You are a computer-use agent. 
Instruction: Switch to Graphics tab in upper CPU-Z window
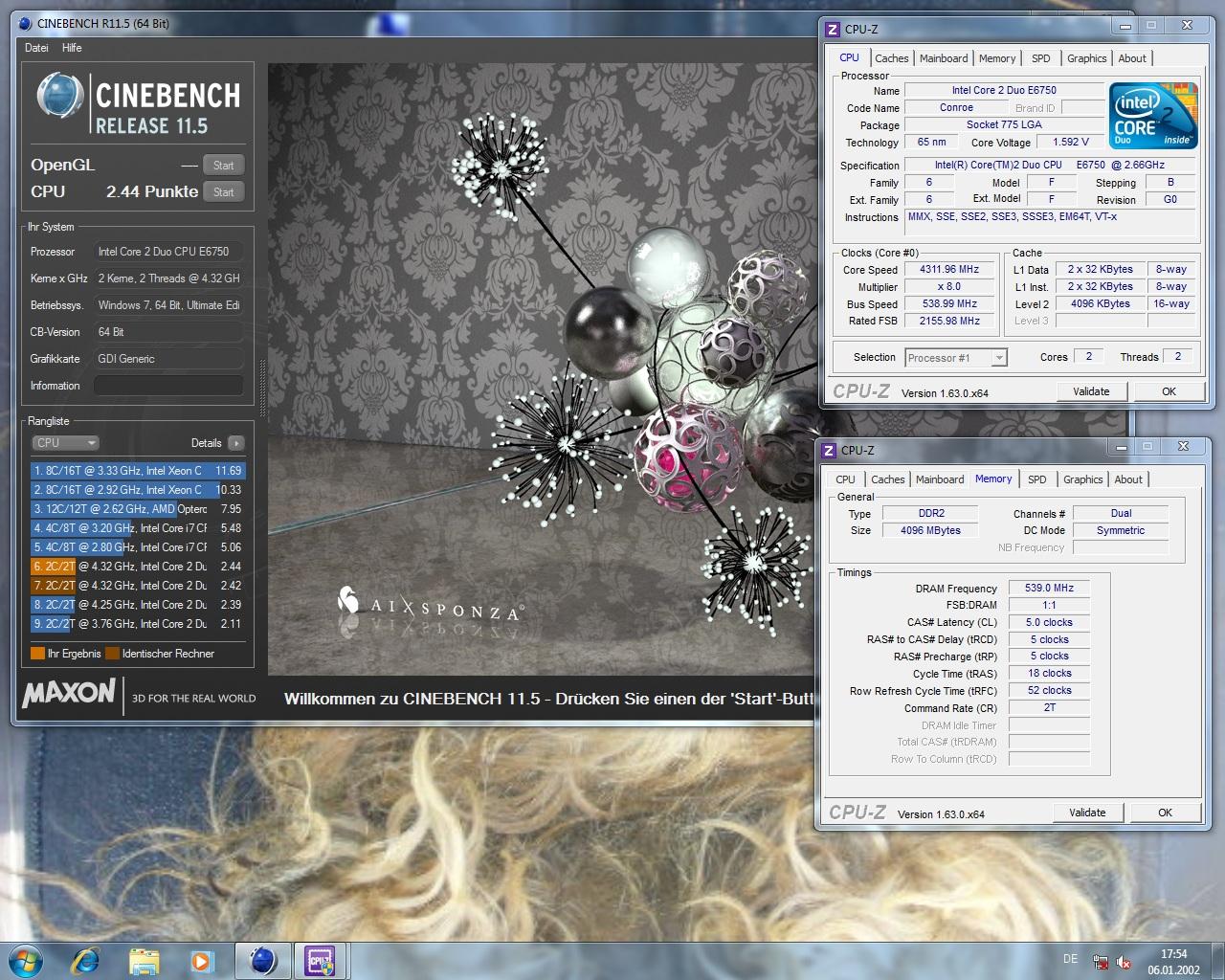click(1086, 58)
